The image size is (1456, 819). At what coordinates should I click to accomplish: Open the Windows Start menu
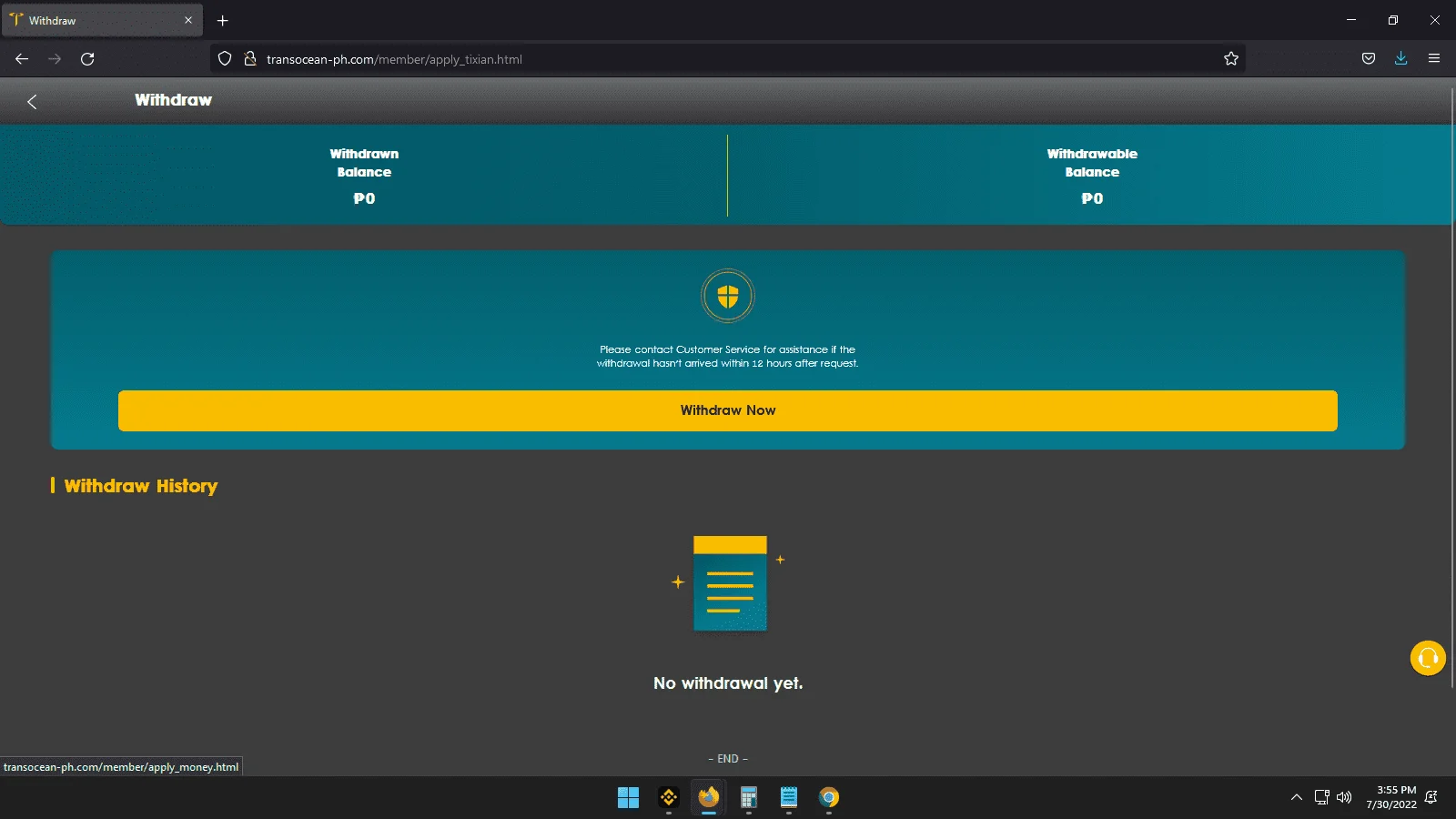click(x=628, y=798)
